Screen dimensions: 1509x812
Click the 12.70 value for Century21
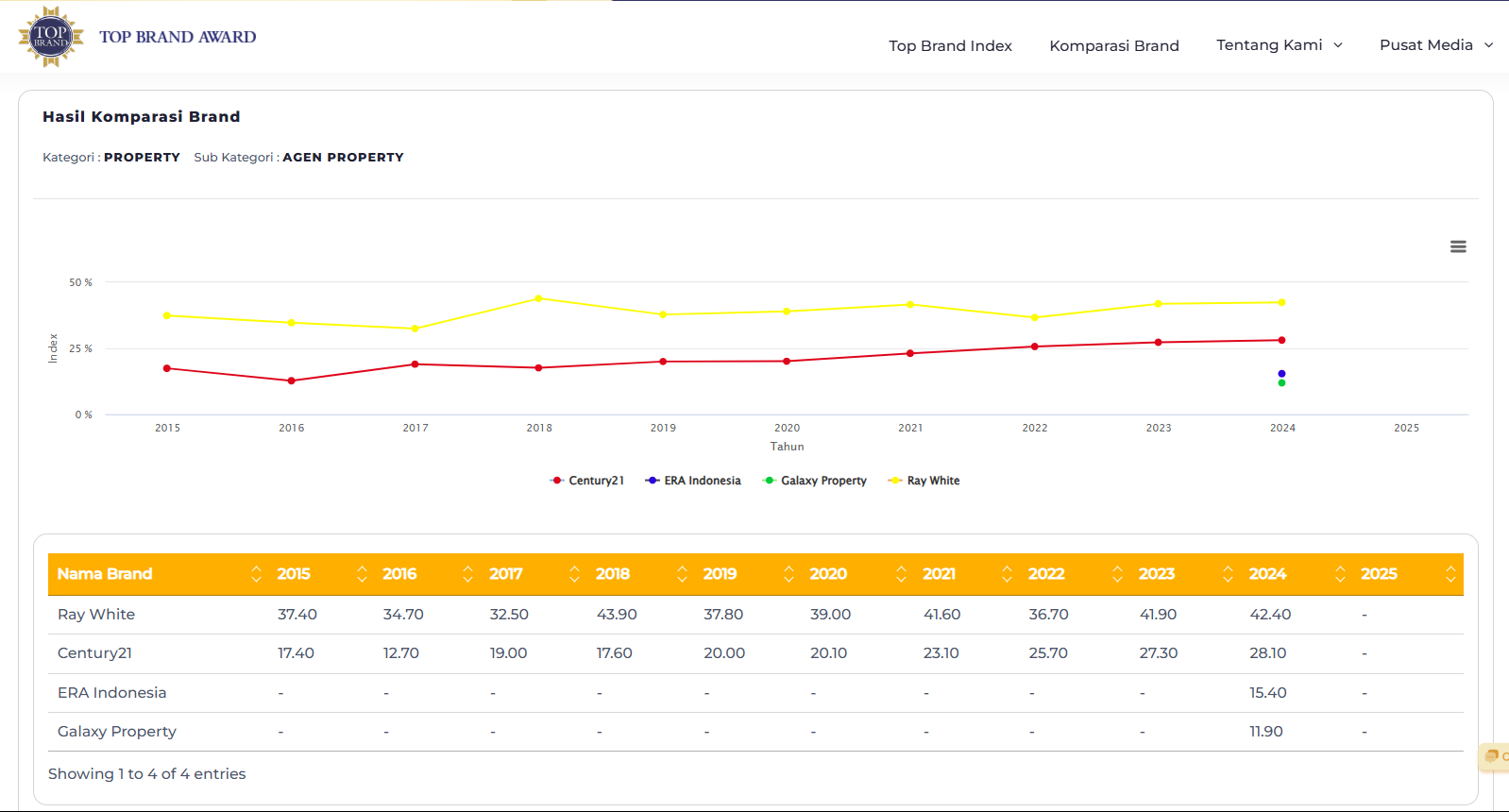point(401,653)
